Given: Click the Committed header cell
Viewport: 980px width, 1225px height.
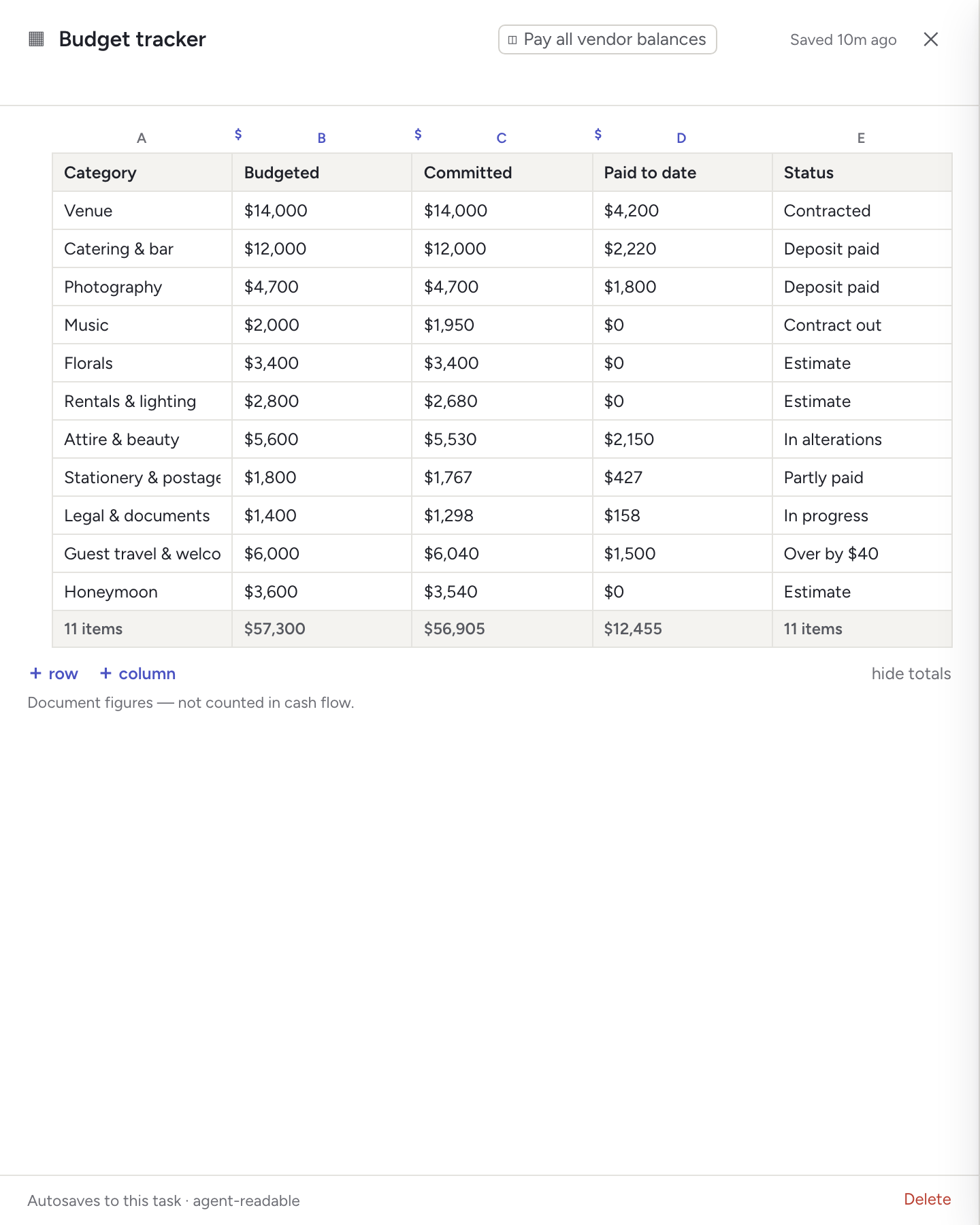Looking at the screenshot, I should point(502,173).
